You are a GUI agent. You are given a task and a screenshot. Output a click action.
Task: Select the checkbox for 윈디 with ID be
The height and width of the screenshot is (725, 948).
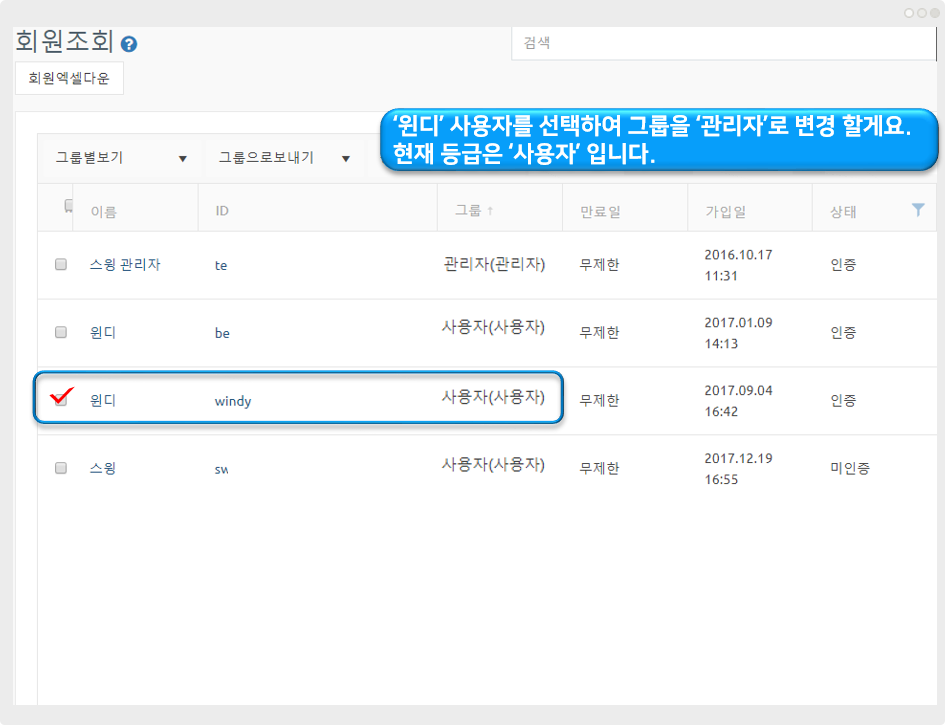pyautogui.click(x=61, y=332)
